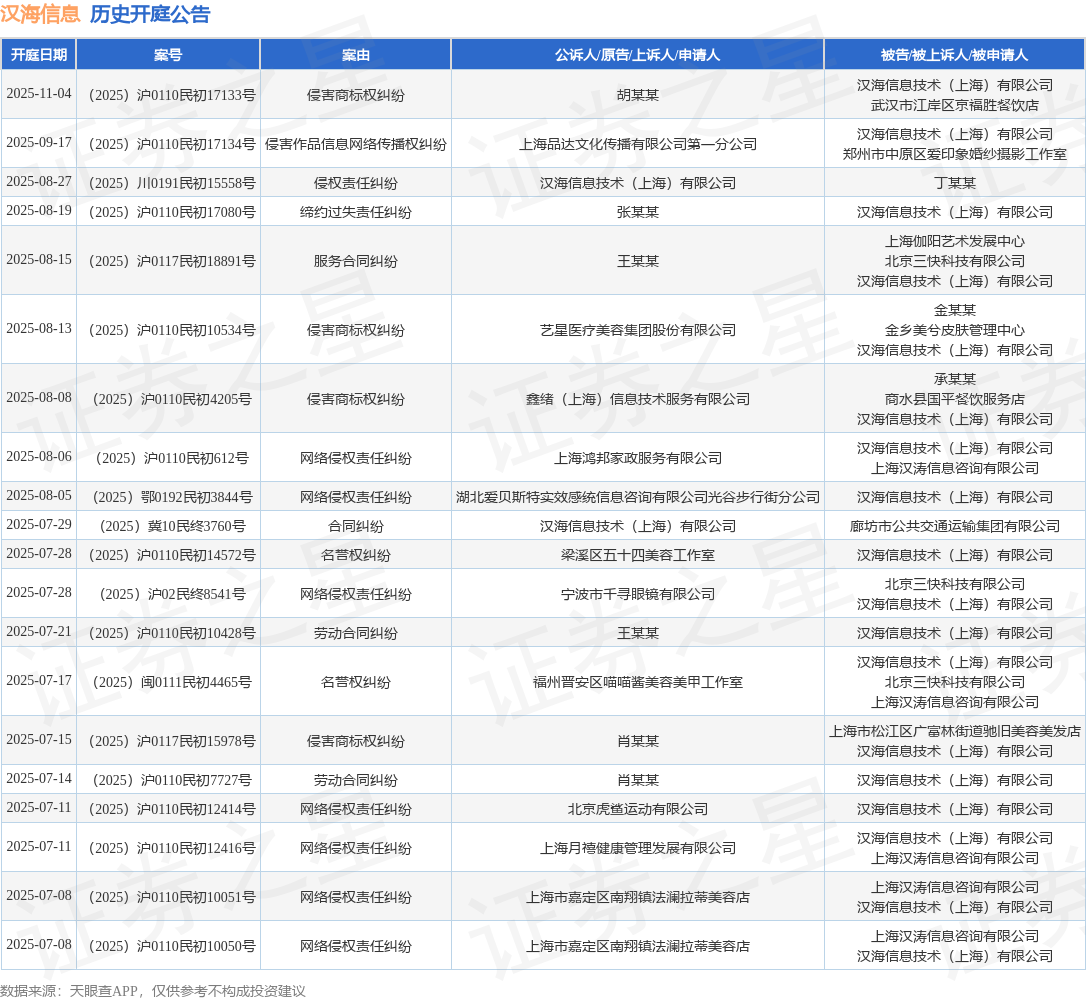Click case cause 侵害作品信息网络传播权纠纷
This screenshot has width=1086, height=1000.
[355, 144]
